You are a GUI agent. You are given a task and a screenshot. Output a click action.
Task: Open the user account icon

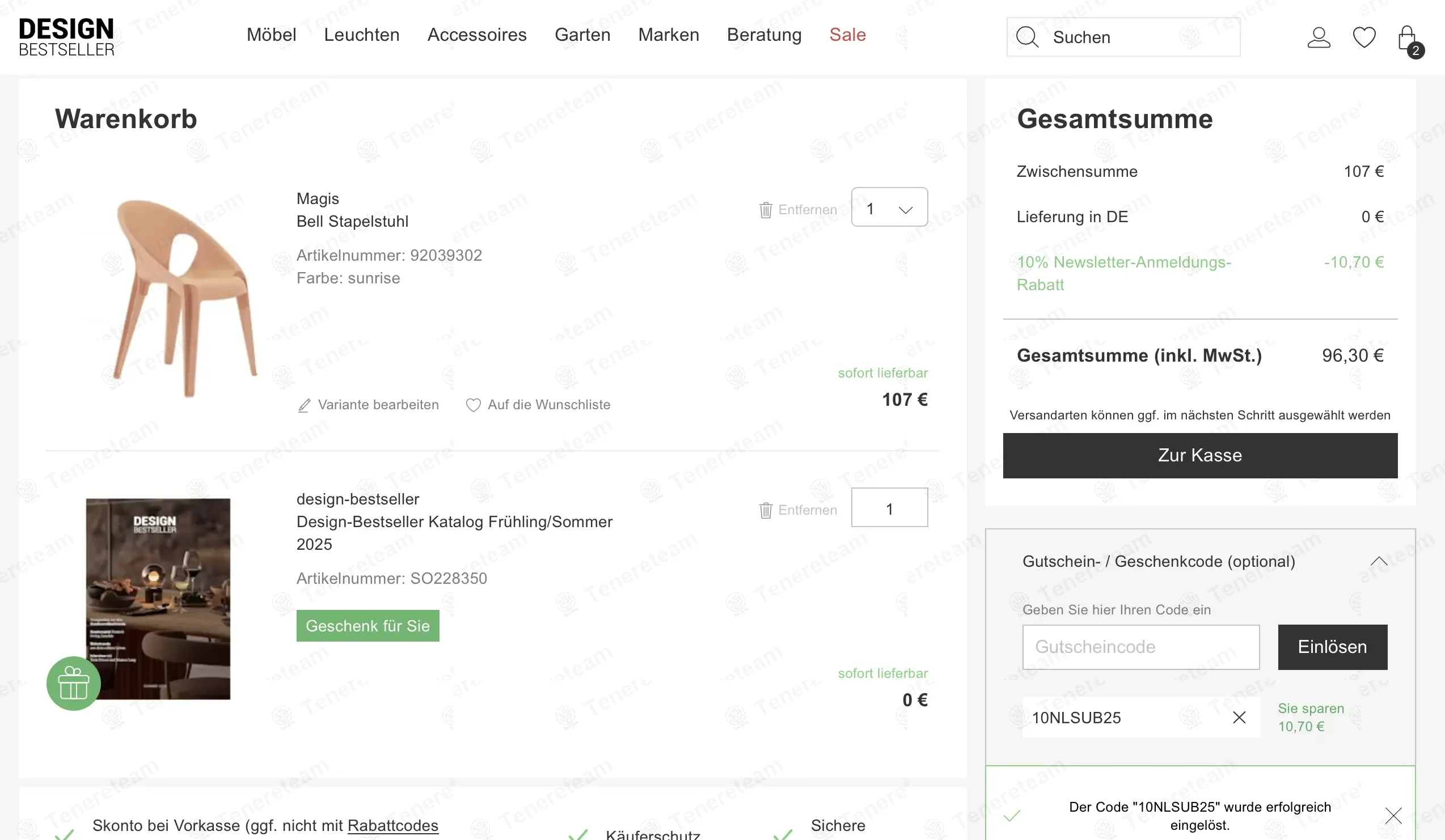1319,37
